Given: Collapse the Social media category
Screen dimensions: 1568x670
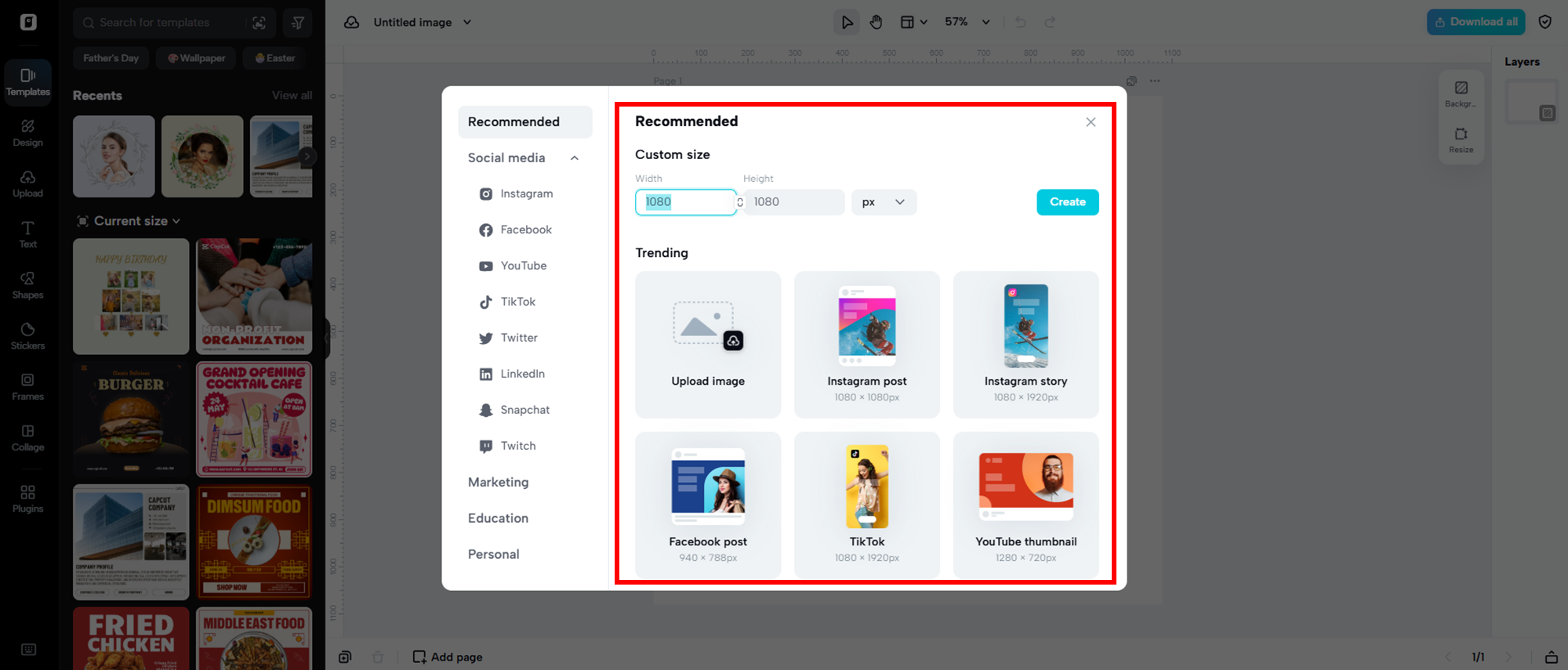Looking at the screenshot, I should pyautogui.click(x=574, y=158).
